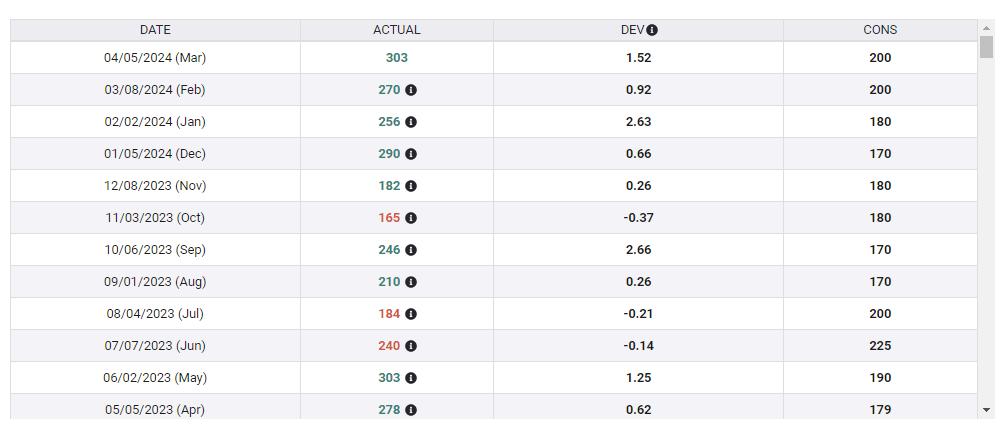
Task: Open info icon beside 290 December value
Action: (x=411, y=154)
